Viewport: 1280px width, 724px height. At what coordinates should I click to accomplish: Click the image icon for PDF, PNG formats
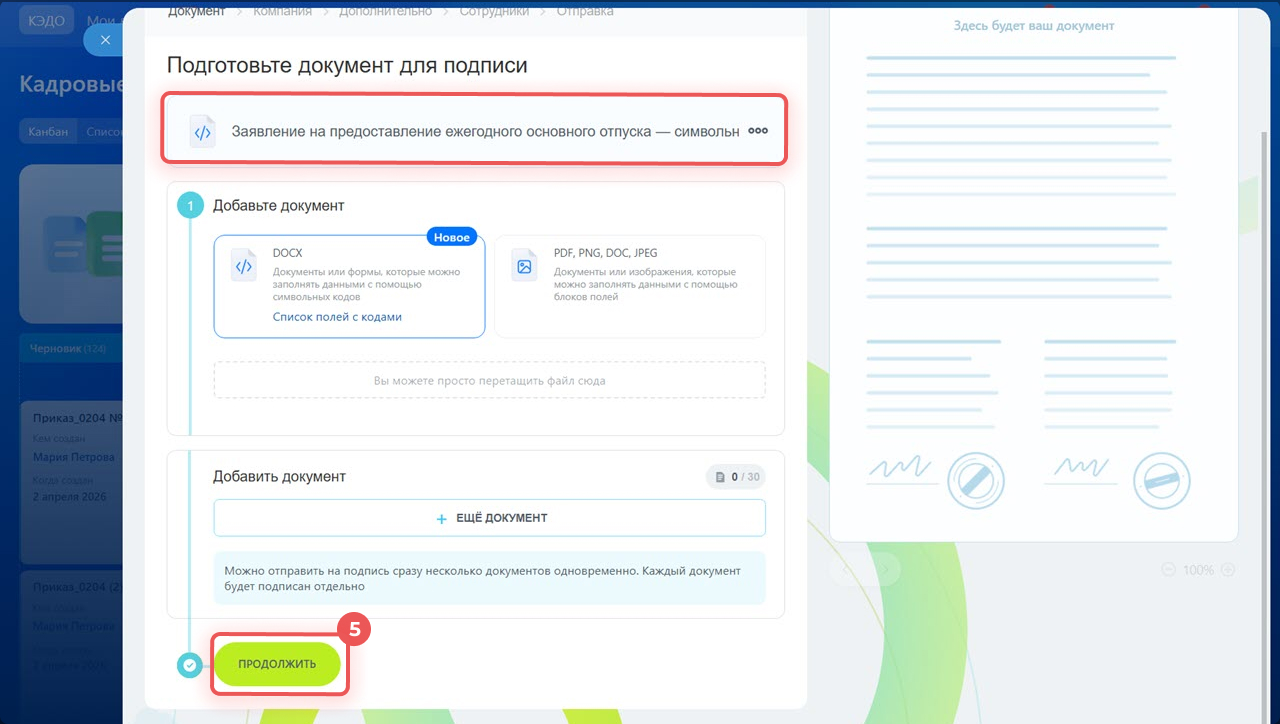click(x=524, y=266)
